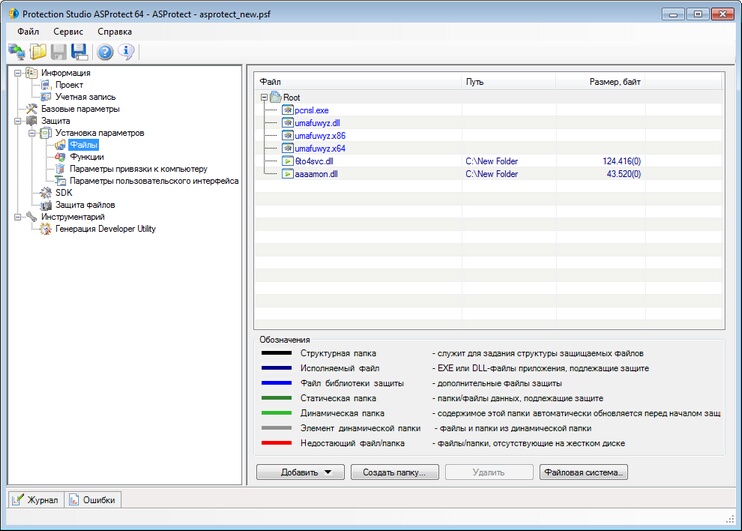The height and width of the screenshot is (531, 742).
Task: Click the info speech bubble icon
Action: click(x=126, y=51)
